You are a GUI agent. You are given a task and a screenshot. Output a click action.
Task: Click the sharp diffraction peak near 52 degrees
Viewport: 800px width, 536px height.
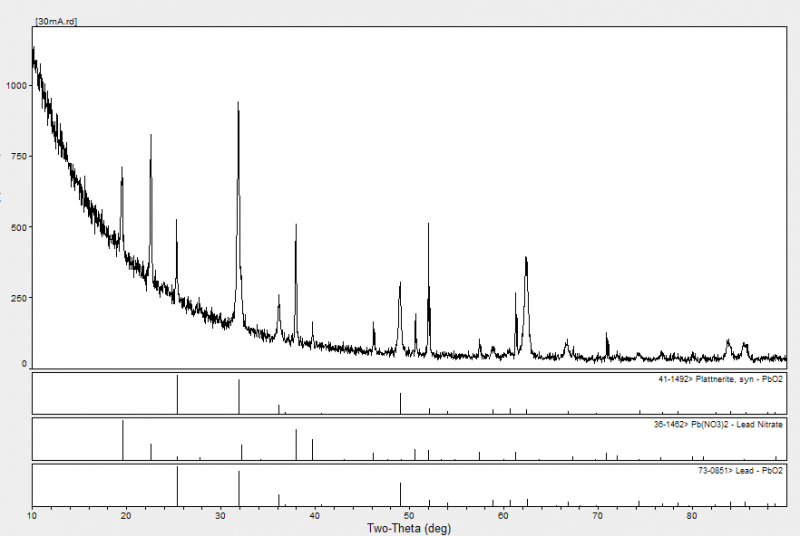pos(429,286)
